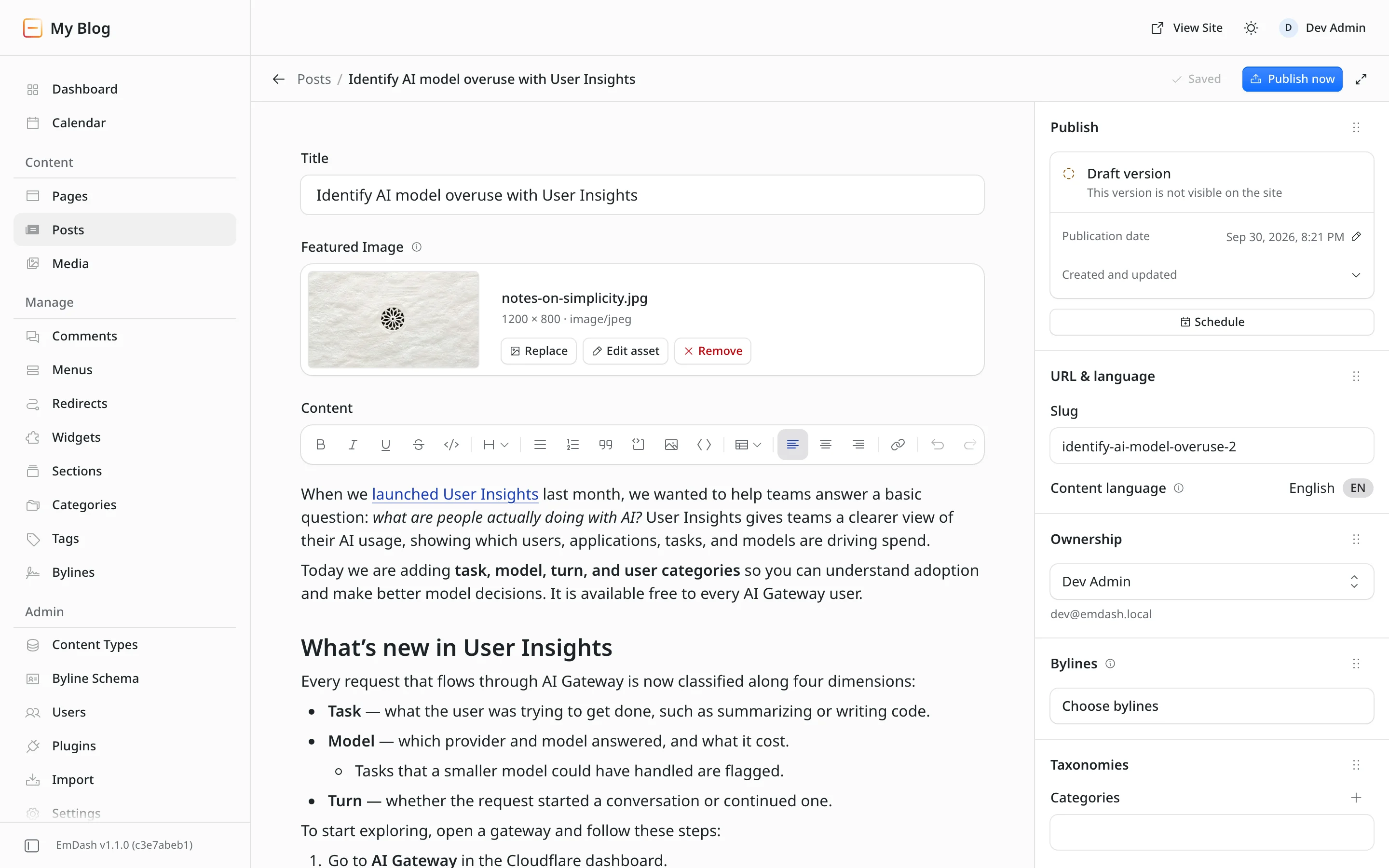Redo the last edit
This screenshot has height=868, width=1389.
pos(969,444)
